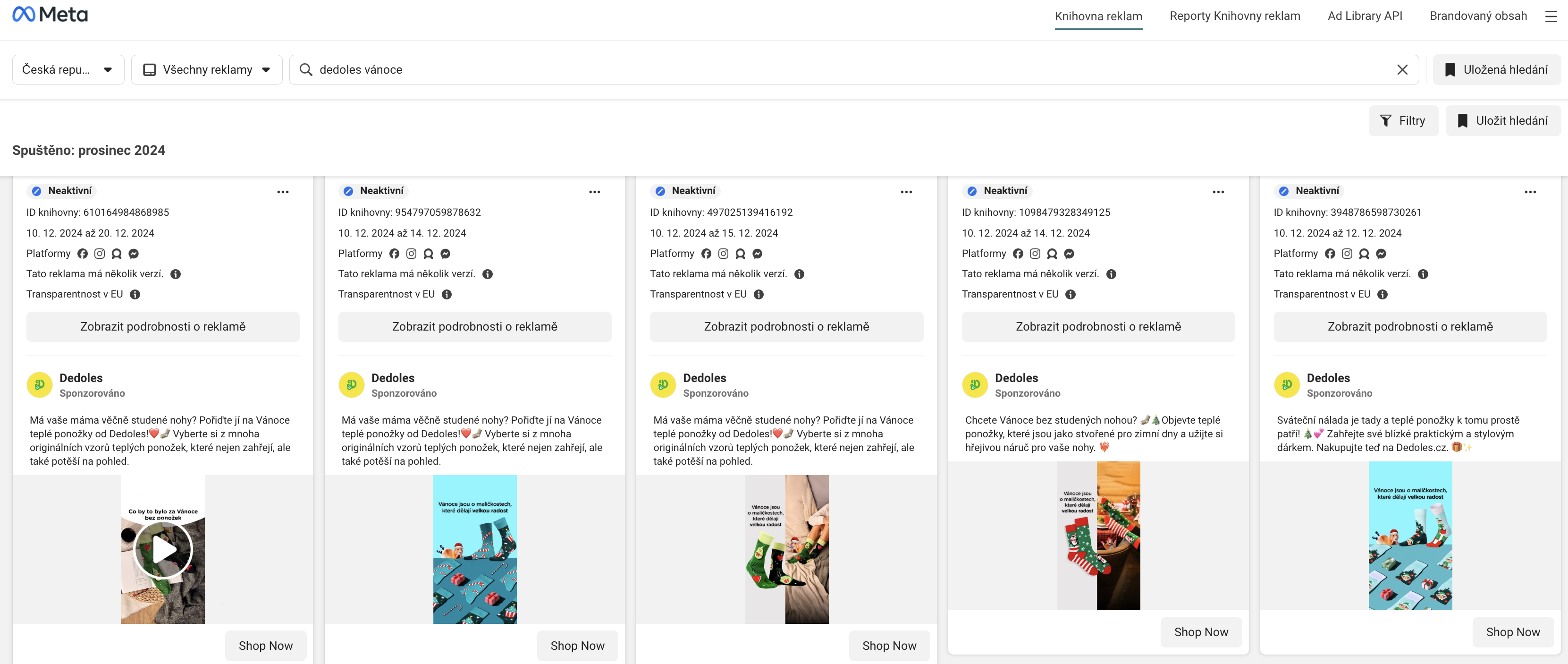Click Instagram platform icon on ad 3948786598730261
This screenshot has width=1568, height=664.
point(1347,254)
